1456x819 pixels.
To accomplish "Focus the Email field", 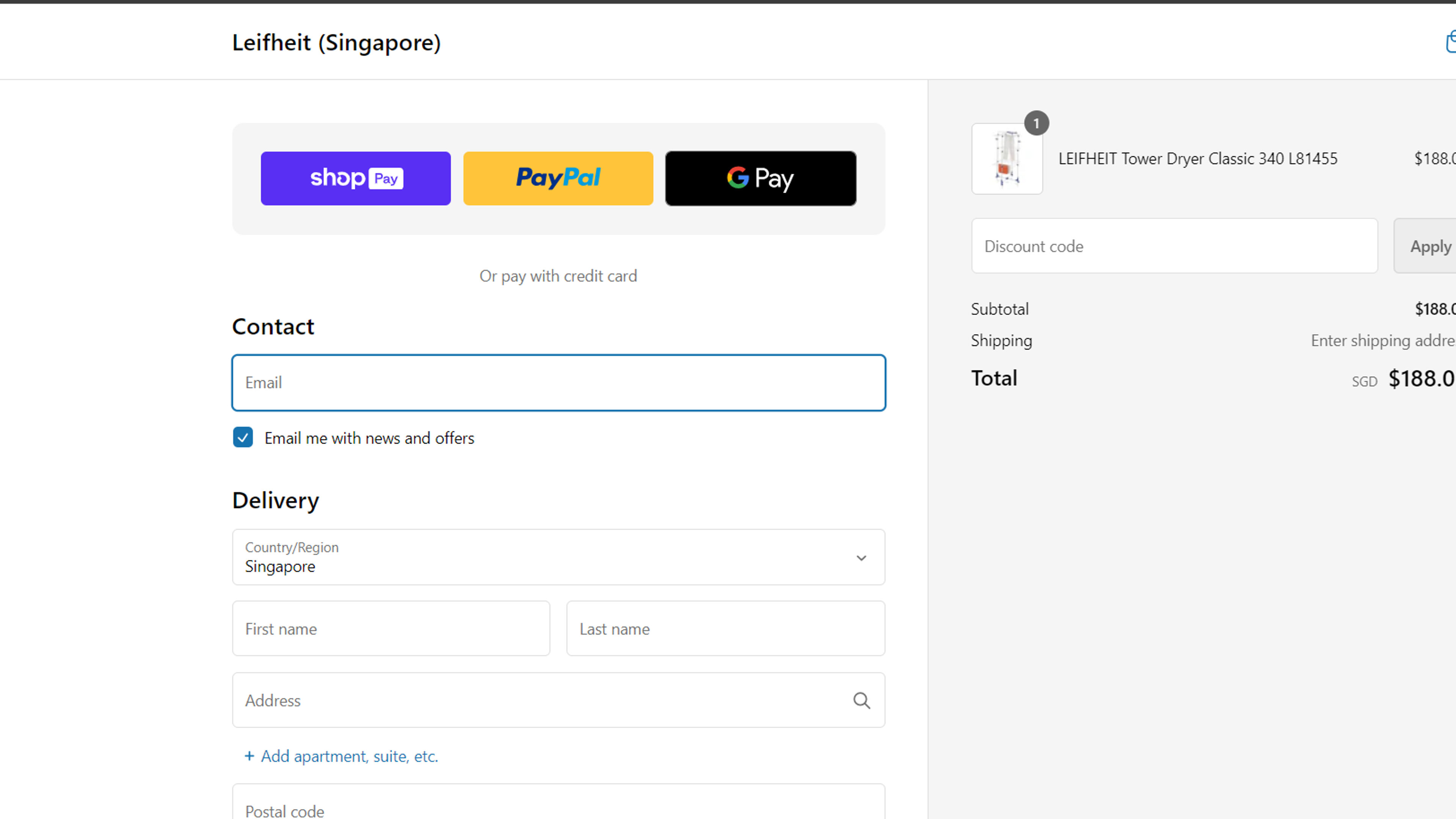I will (559, 383).
